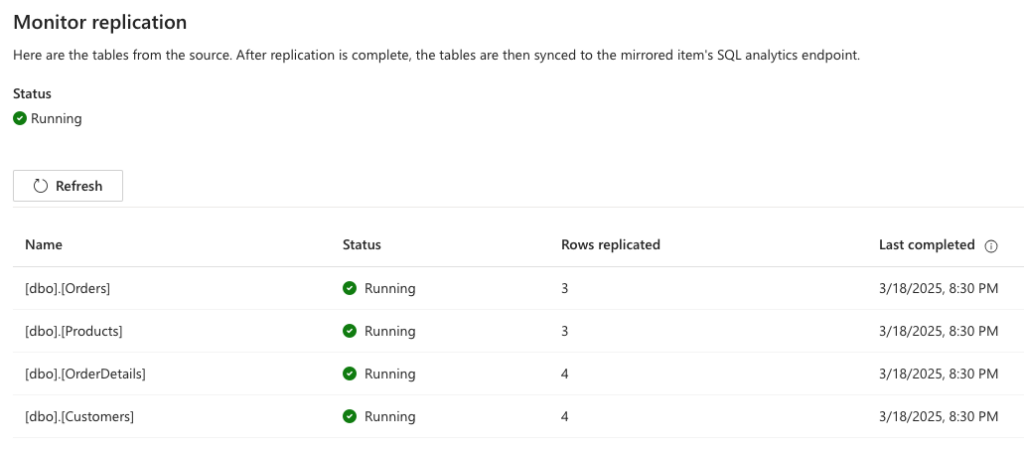The width and height of the screenshot is (1024, 451).
Task: Click the Products row green check icon
Action: (349, 331)
